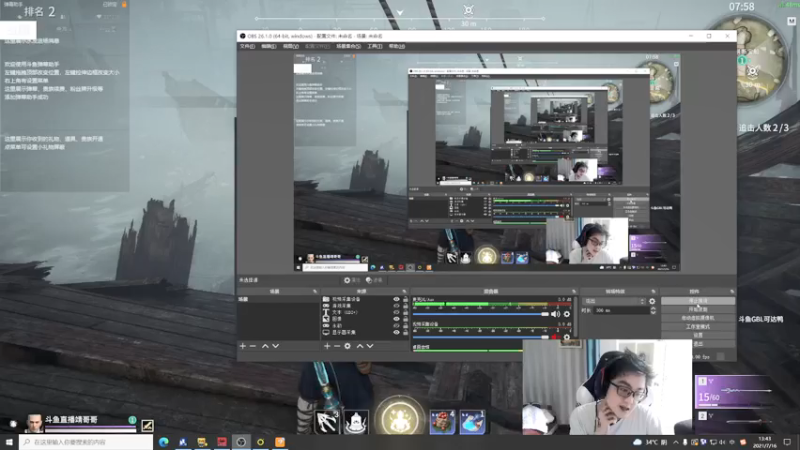Click the Stop Streaming button in Controls

[698, 301]
